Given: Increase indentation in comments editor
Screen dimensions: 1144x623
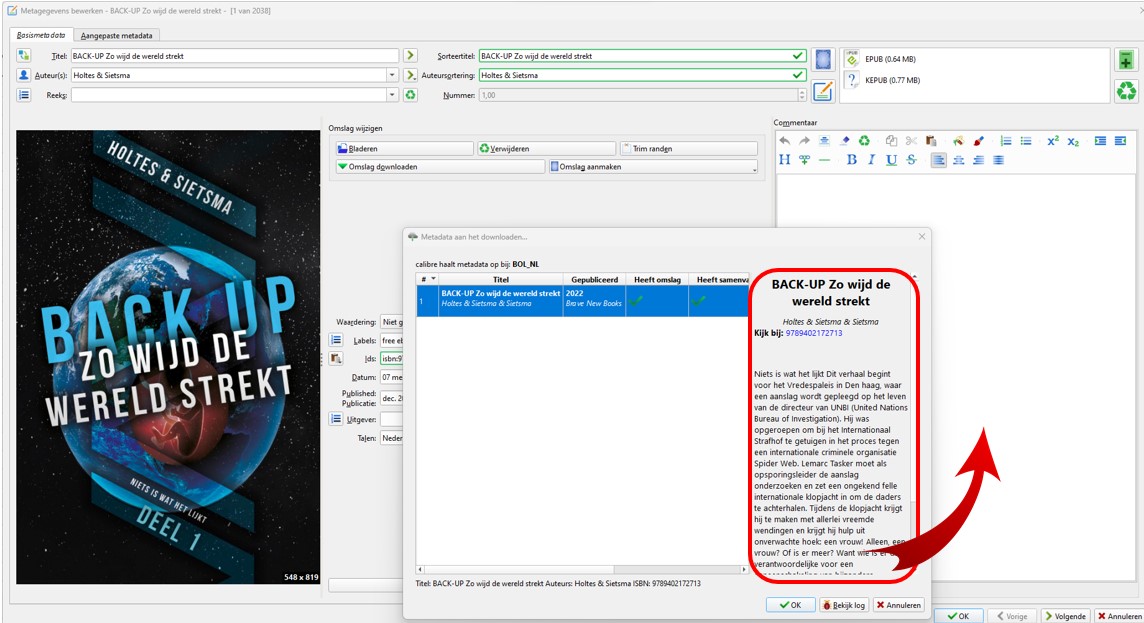Looking at the screenshot, I should pyautogui.click(x=1100, y=141).
